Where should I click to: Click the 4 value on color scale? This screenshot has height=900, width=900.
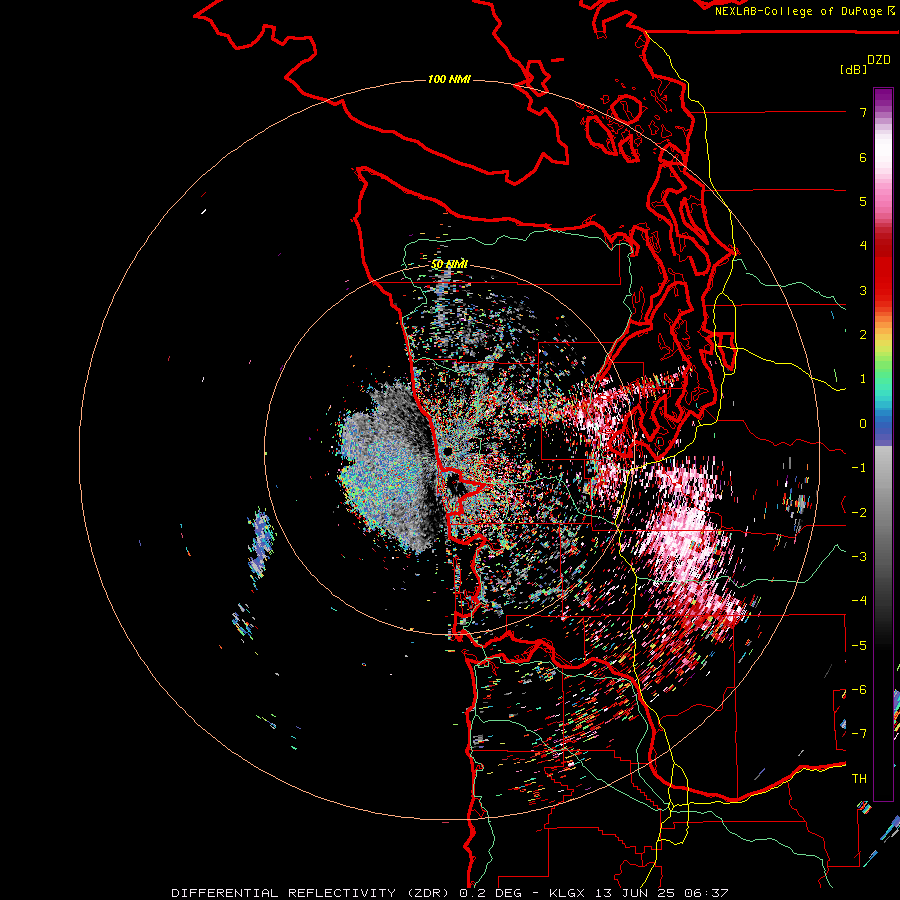(x=863, y=246)
